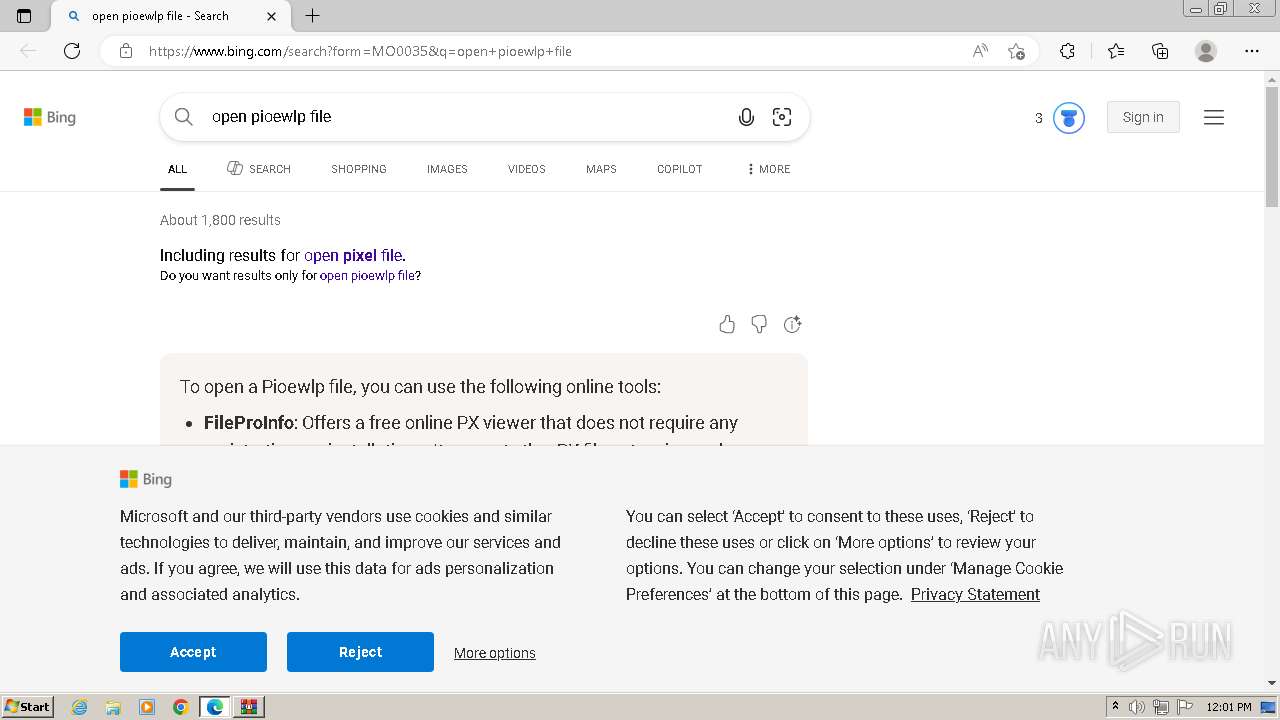1280x720 pixels.
Task: Open 'More options' cookie link
Action: pos(495,653)
